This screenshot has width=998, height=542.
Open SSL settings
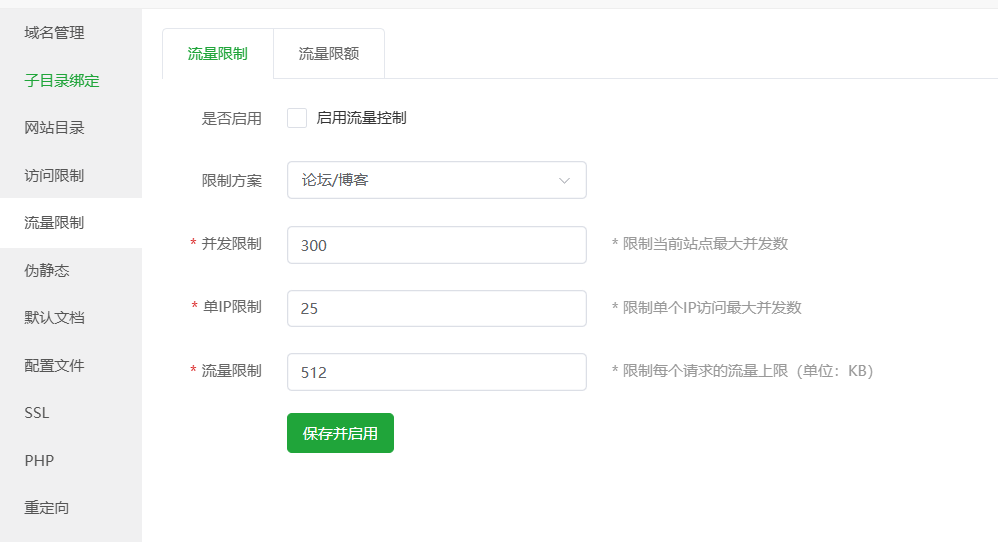[x=37, y=413]
